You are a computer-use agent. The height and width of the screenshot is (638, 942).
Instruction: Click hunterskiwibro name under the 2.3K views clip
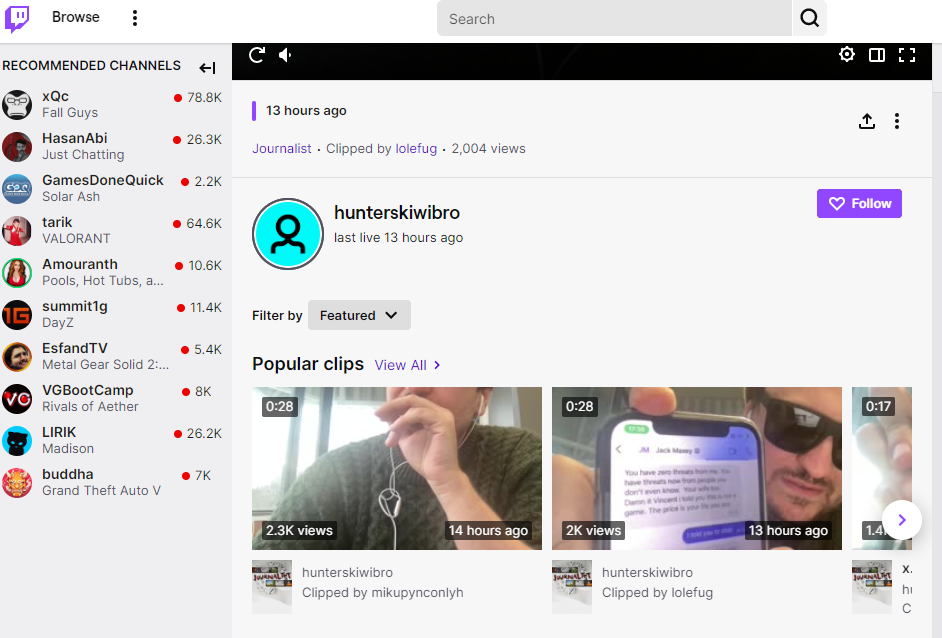(x=347, y=573)
